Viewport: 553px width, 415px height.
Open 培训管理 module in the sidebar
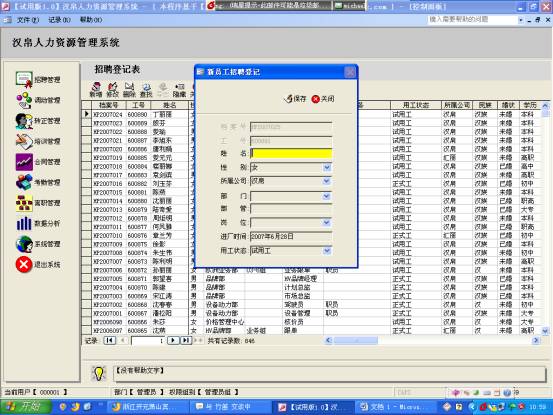[x=38, y=141]
